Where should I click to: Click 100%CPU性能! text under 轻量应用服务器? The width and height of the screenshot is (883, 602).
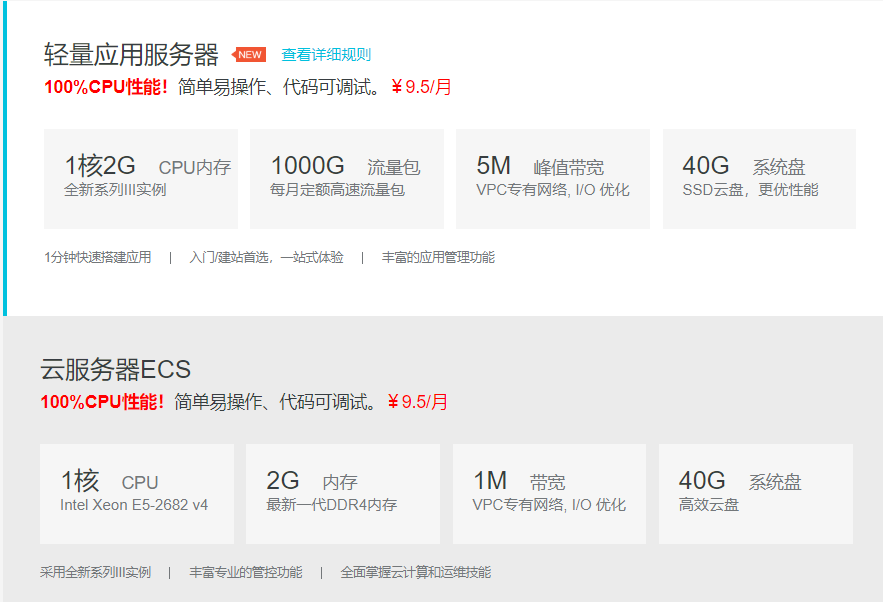[106, 87]
